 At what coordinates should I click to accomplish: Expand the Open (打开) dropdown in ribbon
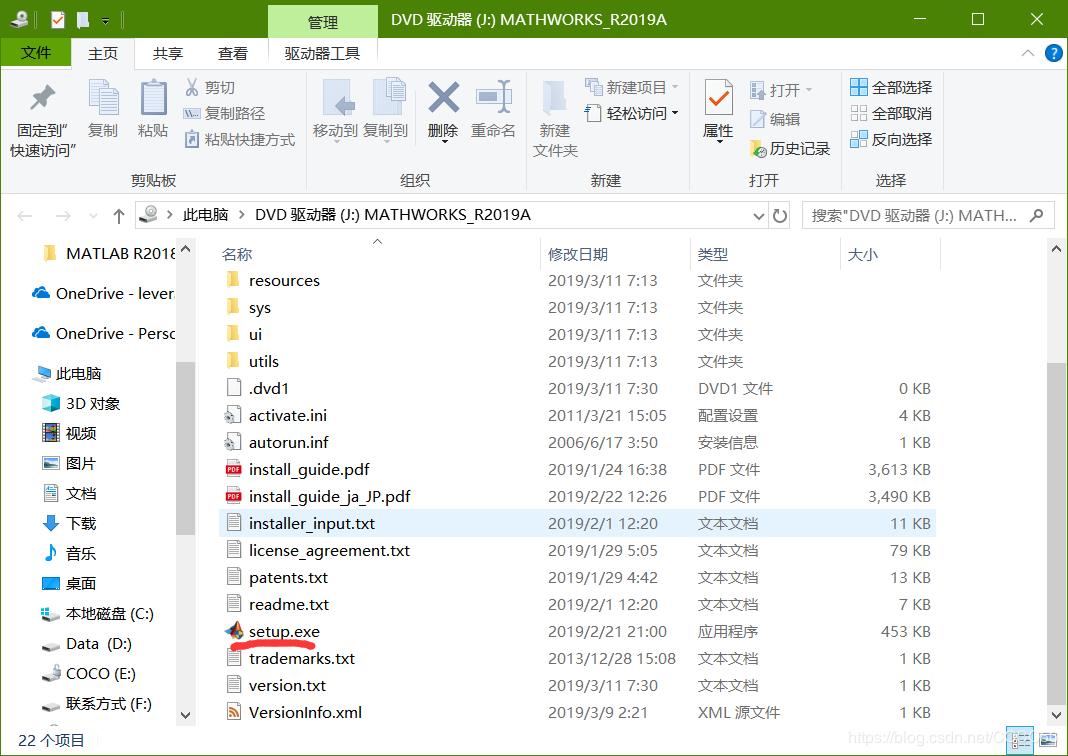[808, 90]
